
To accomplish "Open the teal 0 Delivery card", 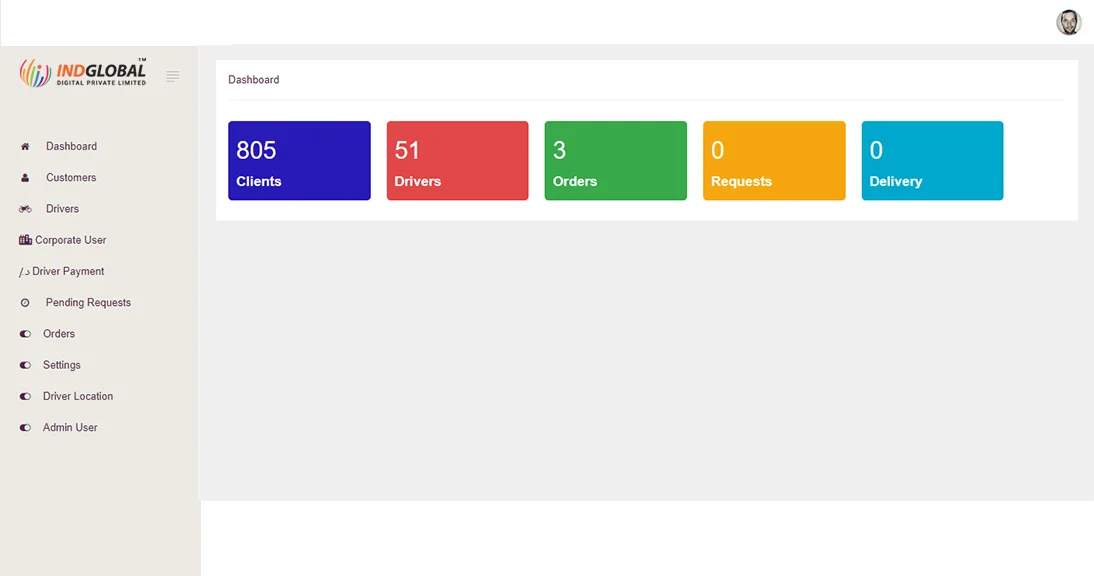I will coord(932,161).
